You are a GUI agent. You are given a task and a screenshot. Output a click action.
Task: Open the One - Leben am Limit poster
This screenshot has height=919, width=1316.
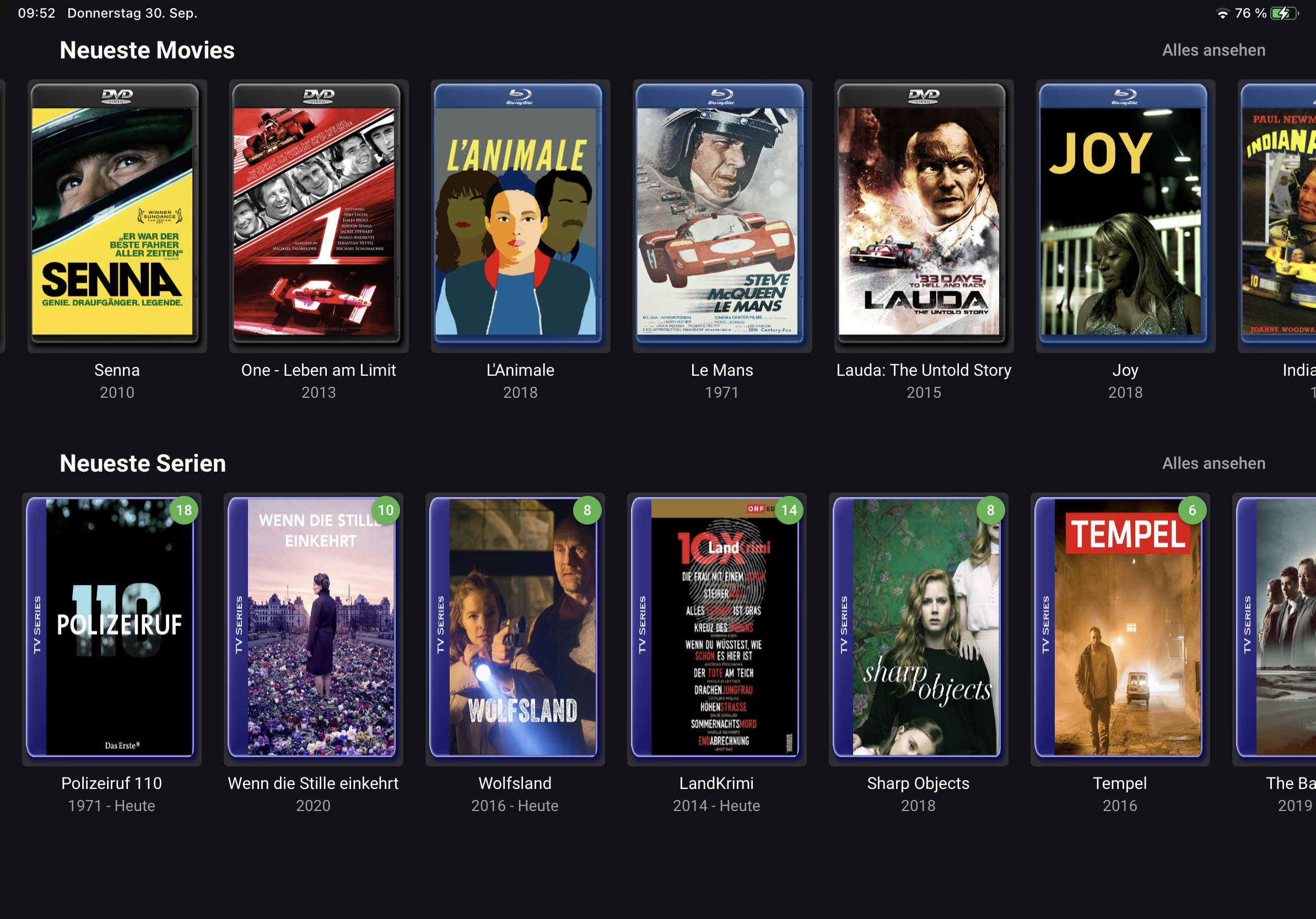319,216
